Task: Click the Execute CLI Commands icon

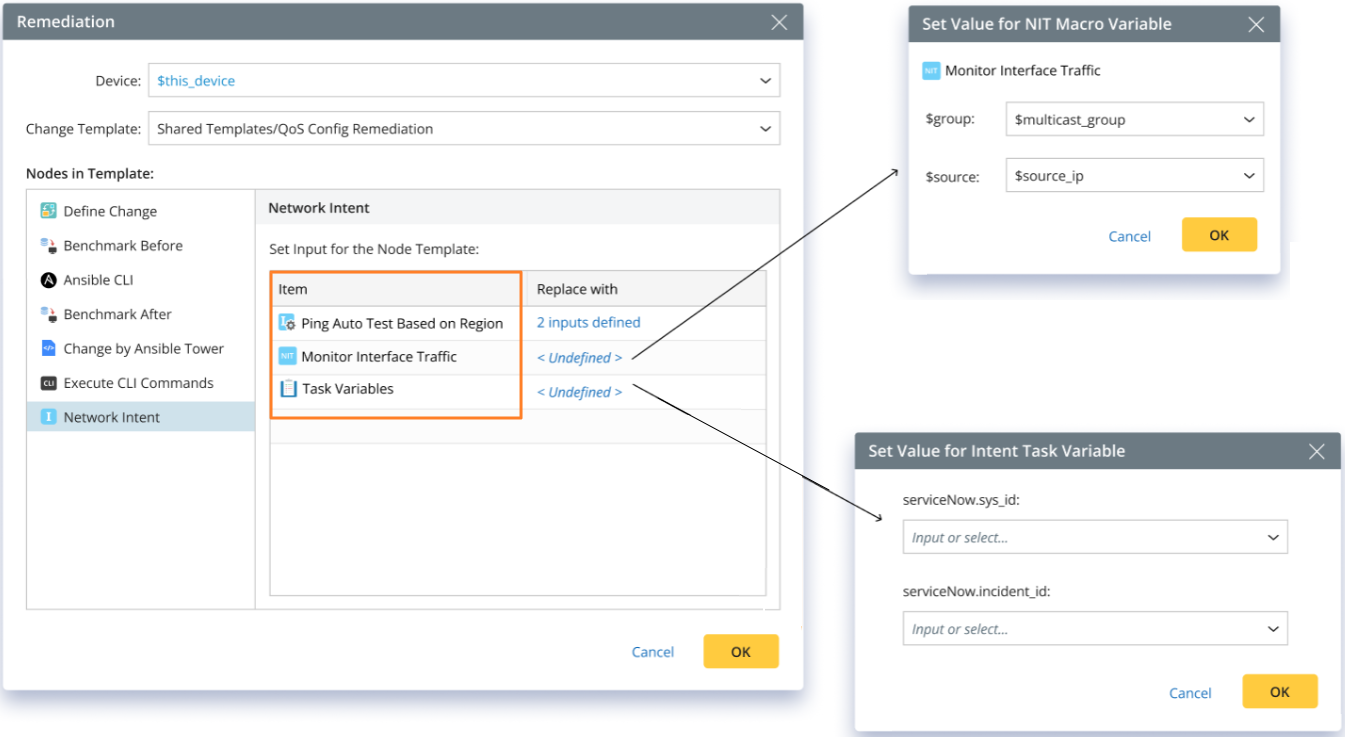Action: point(48,383)
